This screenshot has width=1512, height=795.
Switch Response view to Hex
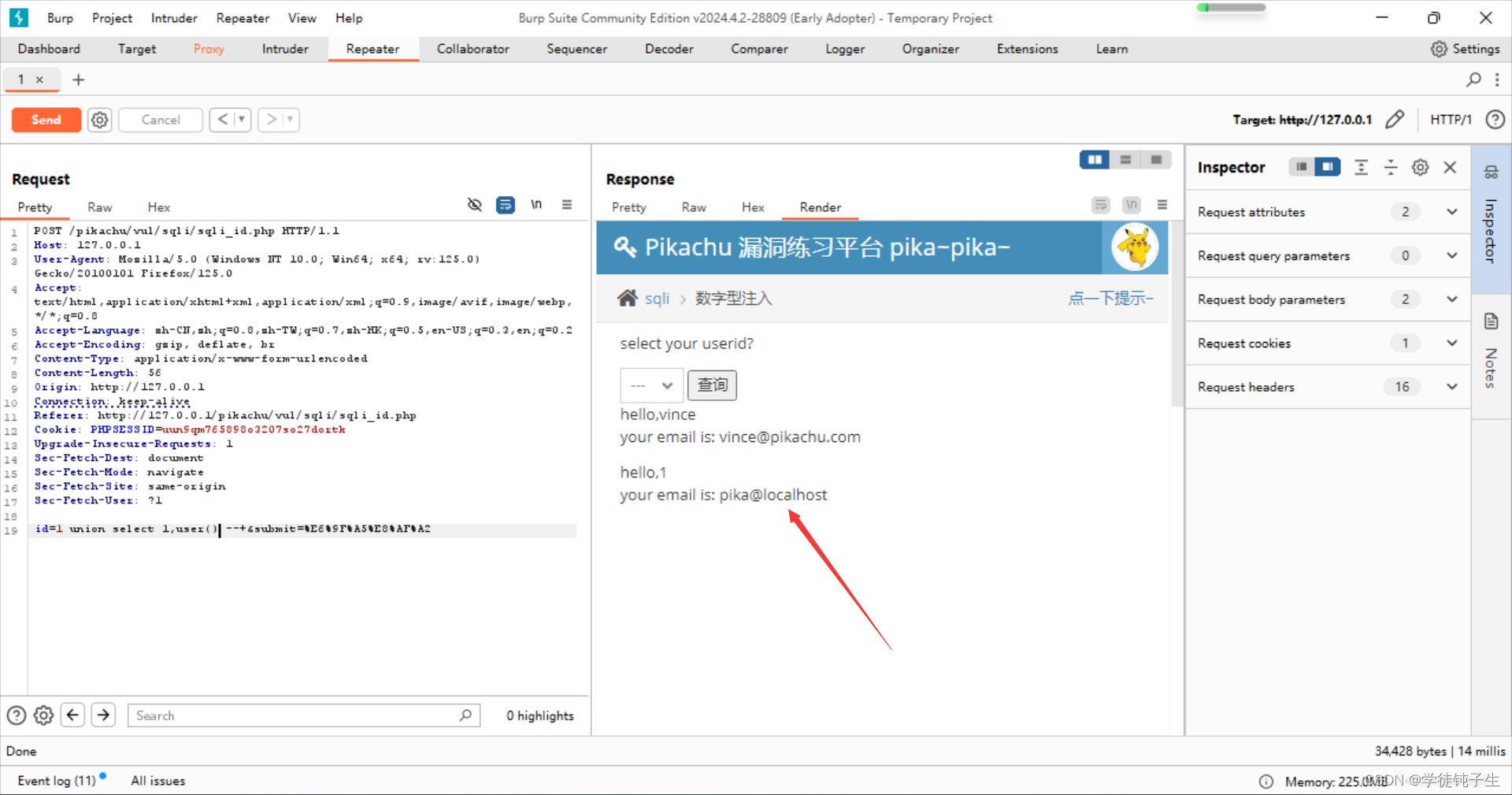click(x=753, y=207)
